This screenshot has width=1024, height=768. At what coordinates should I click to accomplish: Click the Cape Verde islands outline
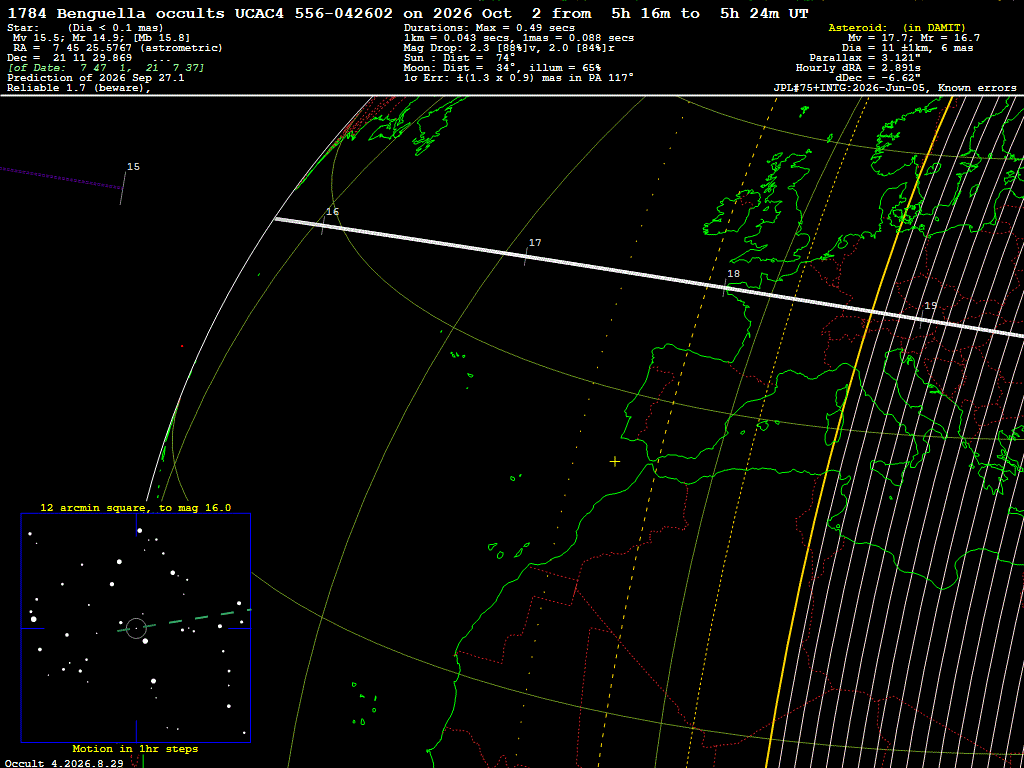point(363,704)
